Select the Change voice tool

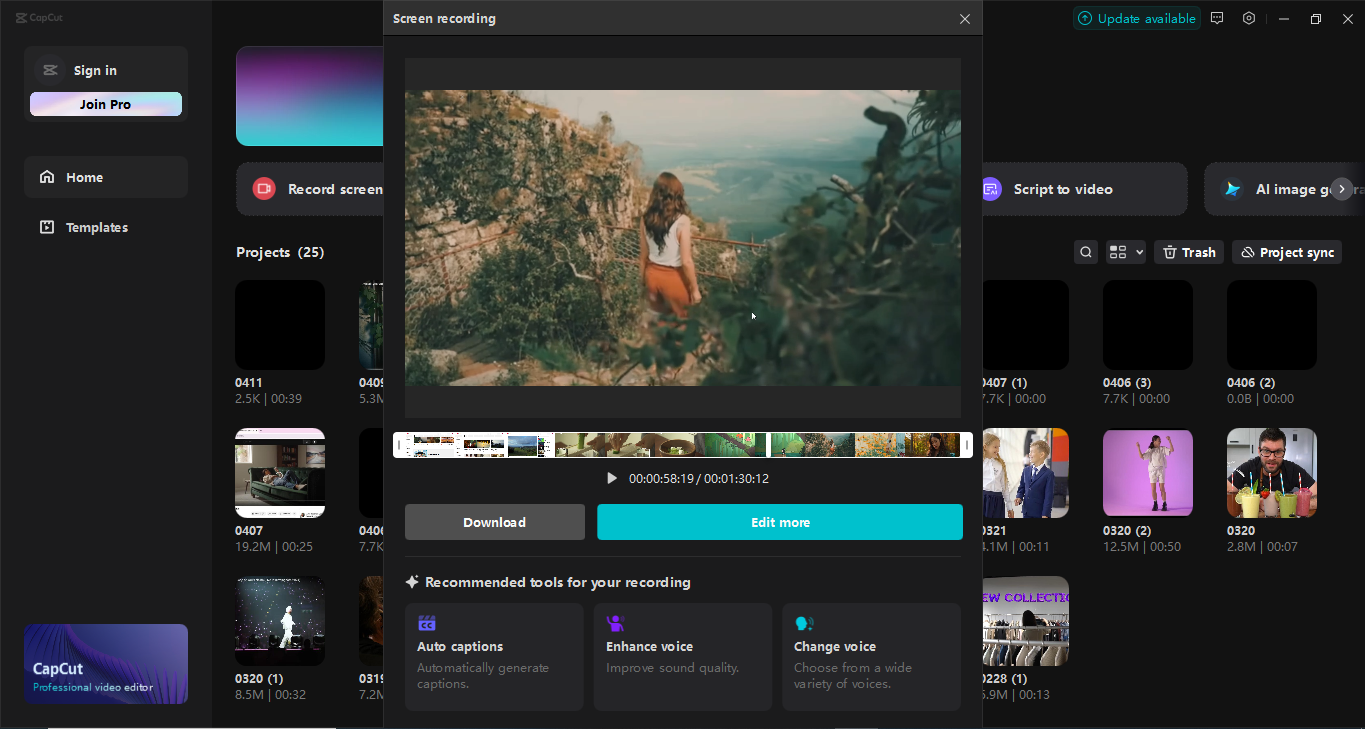871,657
